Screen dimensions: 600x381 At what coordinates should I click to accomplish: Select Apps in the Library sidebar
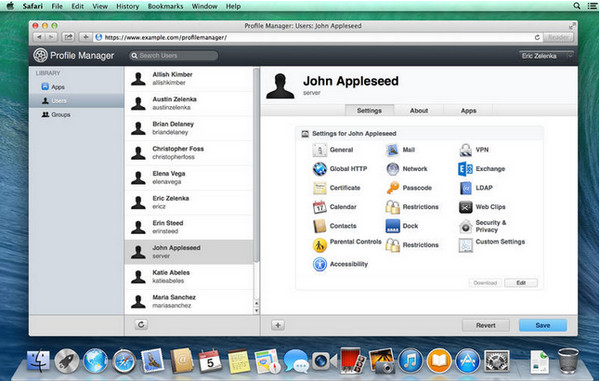(77, 87)
